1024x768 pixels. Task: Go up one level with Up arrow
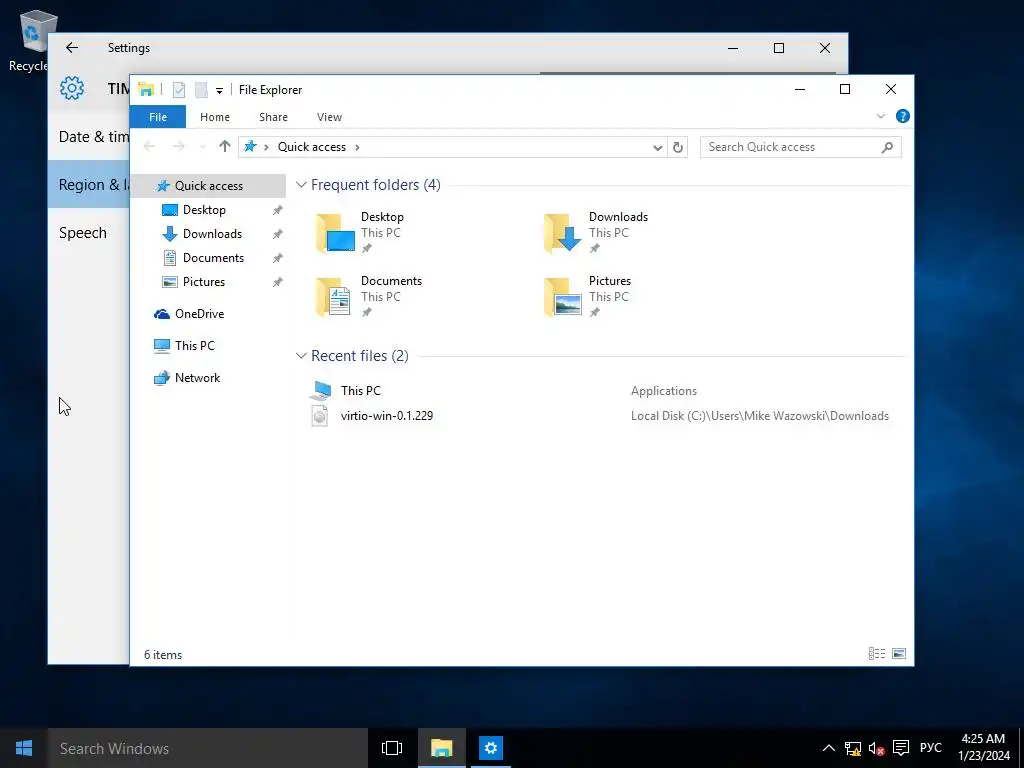pyautogui.click(x=225, y=146)
